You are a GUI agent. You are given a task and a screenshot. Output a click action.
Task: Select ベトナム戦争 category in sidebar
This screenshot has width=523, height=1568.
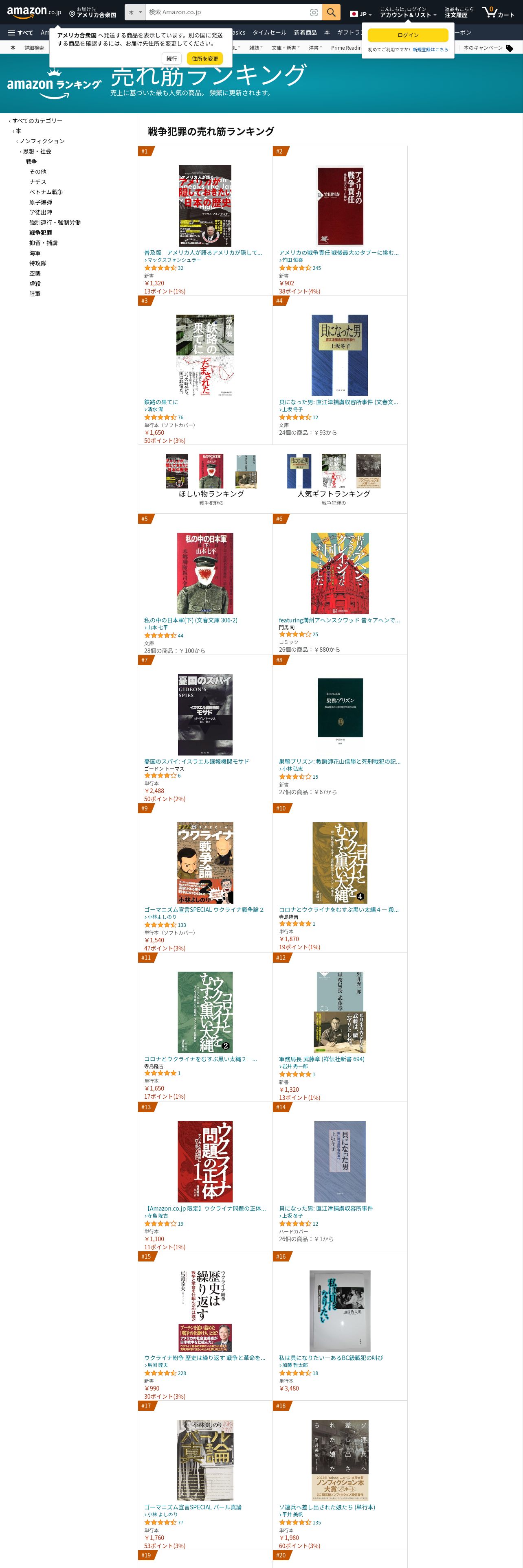click(46, 192)
